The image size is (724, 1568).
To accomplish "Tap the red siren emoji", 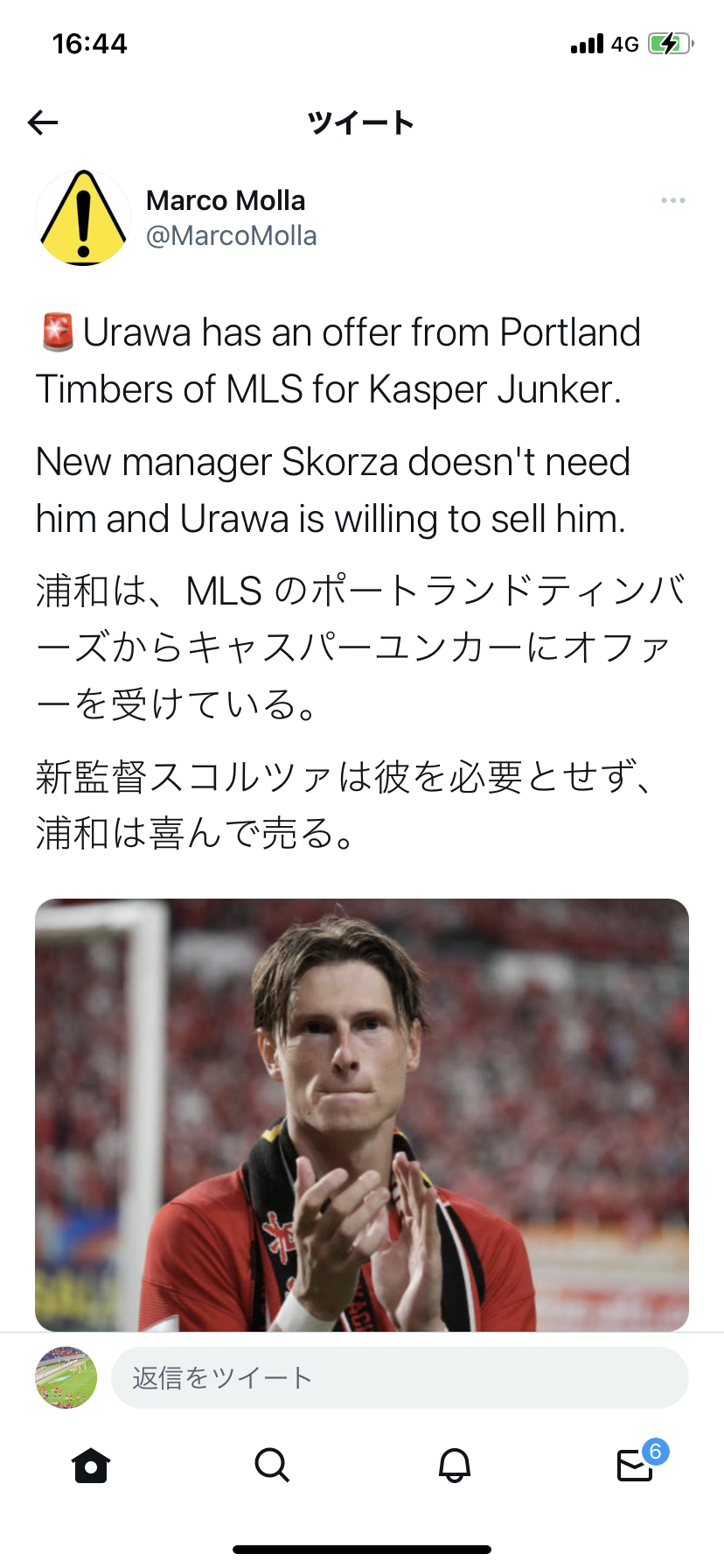I will (x=58, y=332).
